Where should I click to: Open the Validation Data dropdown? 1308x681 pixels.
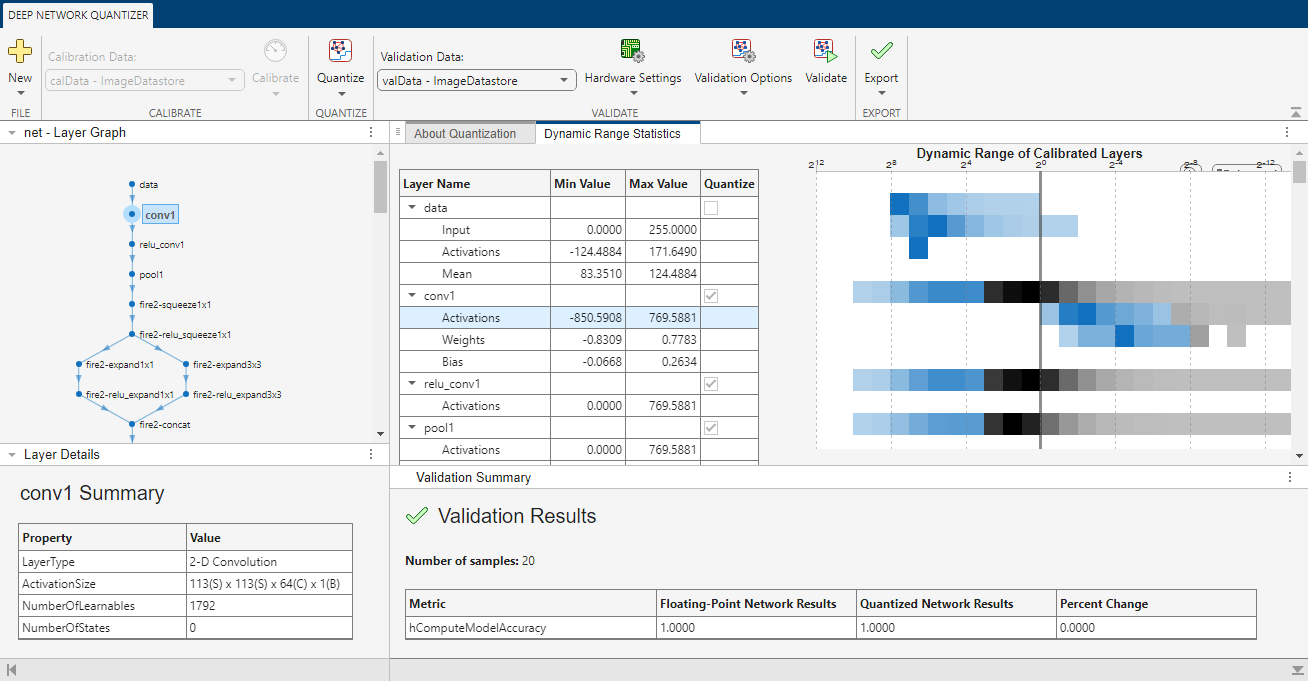tap(476, 81)
